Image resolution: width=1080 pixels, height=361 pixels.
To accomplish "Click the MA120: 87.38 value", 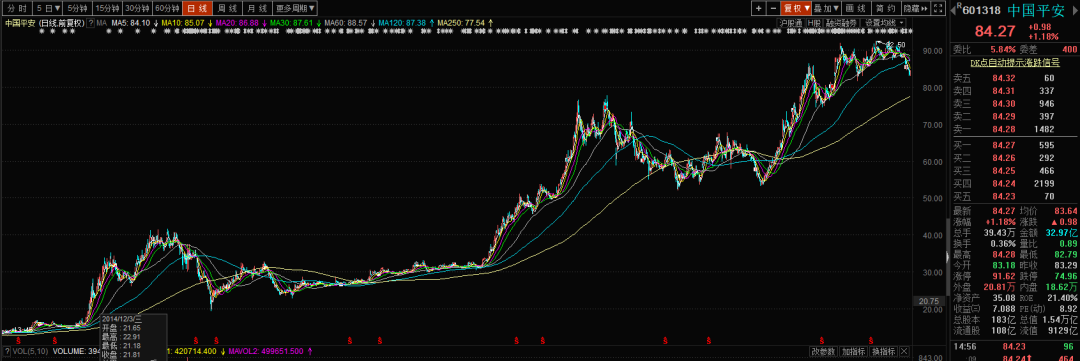I will 402,23.
